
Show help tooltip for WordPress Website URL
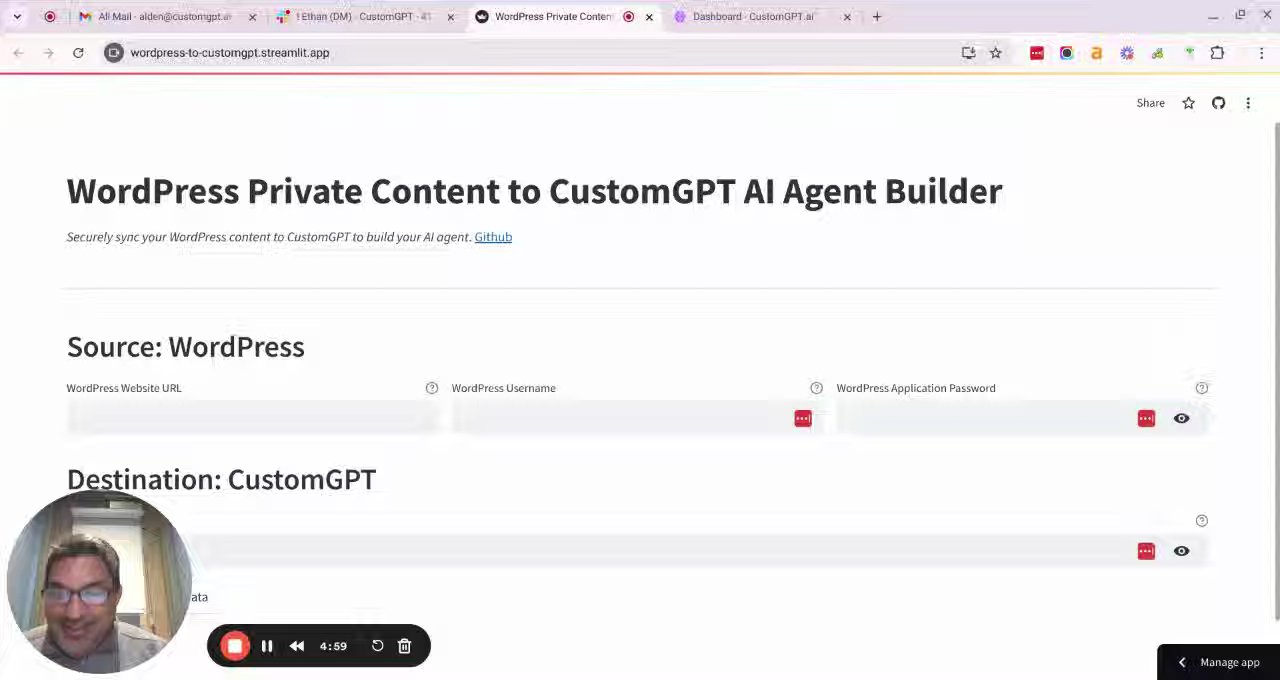432,388
